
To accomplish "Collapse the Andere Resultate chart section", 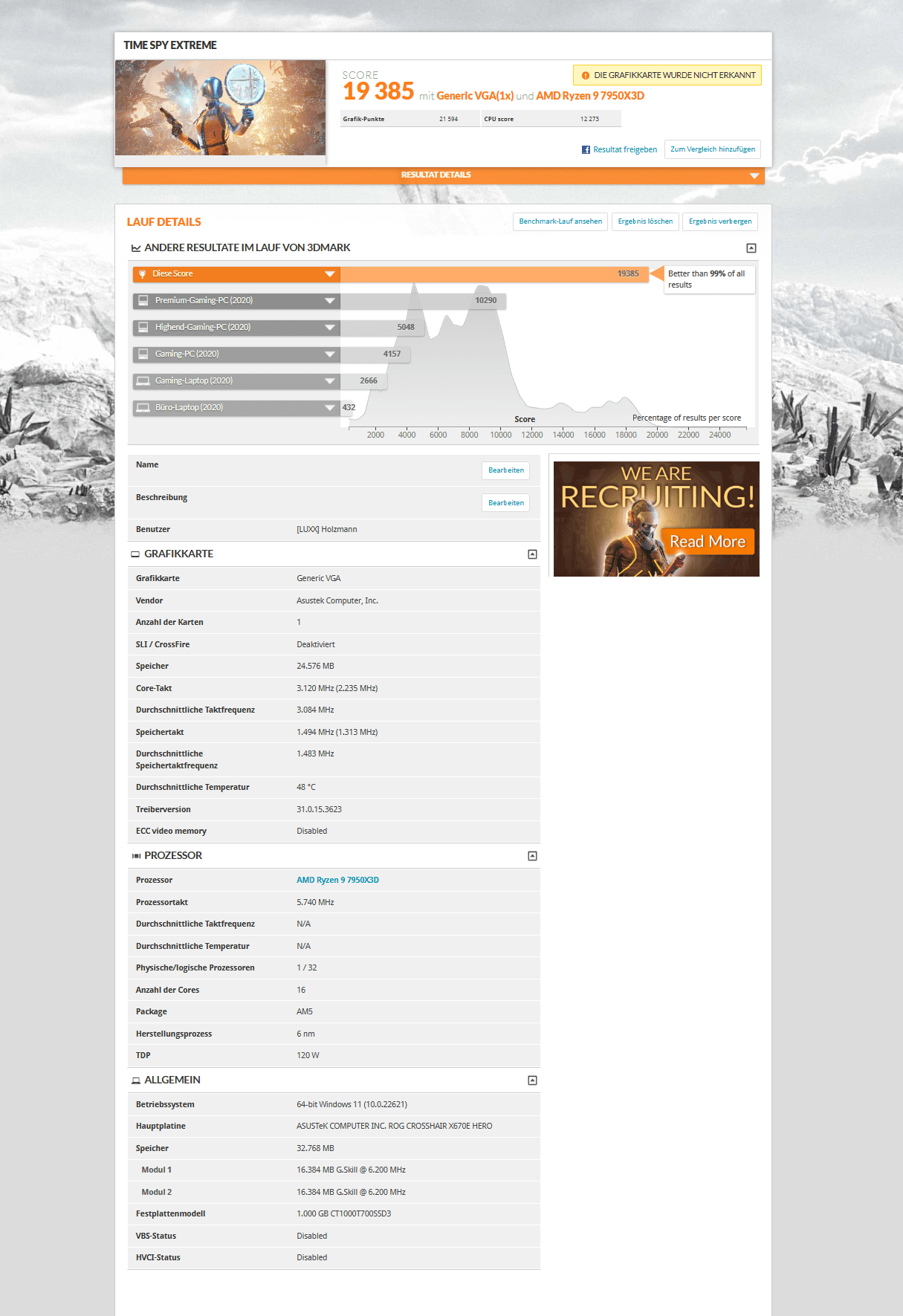I will [751, 248].
